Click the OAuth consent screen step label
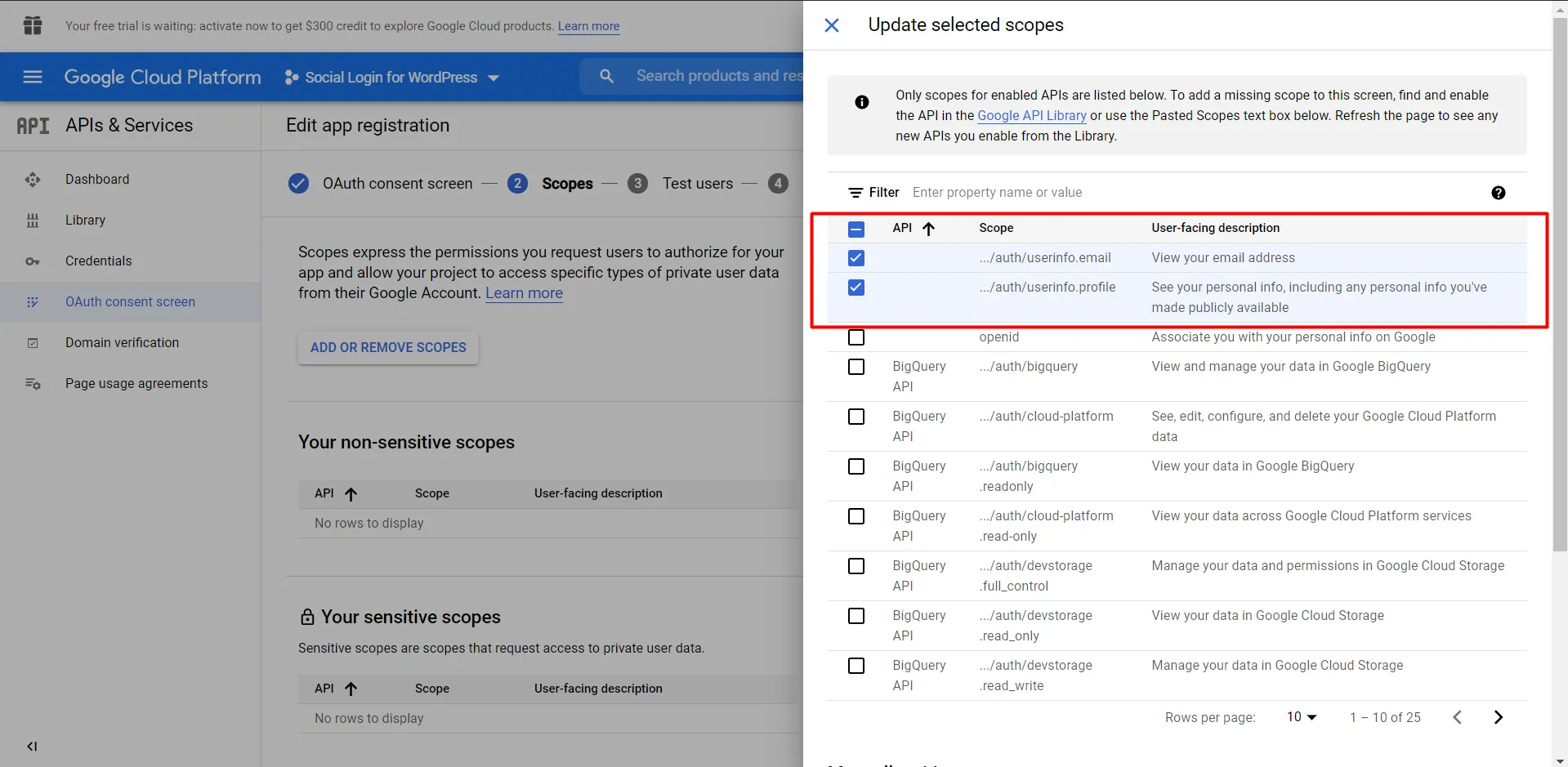 397,184
